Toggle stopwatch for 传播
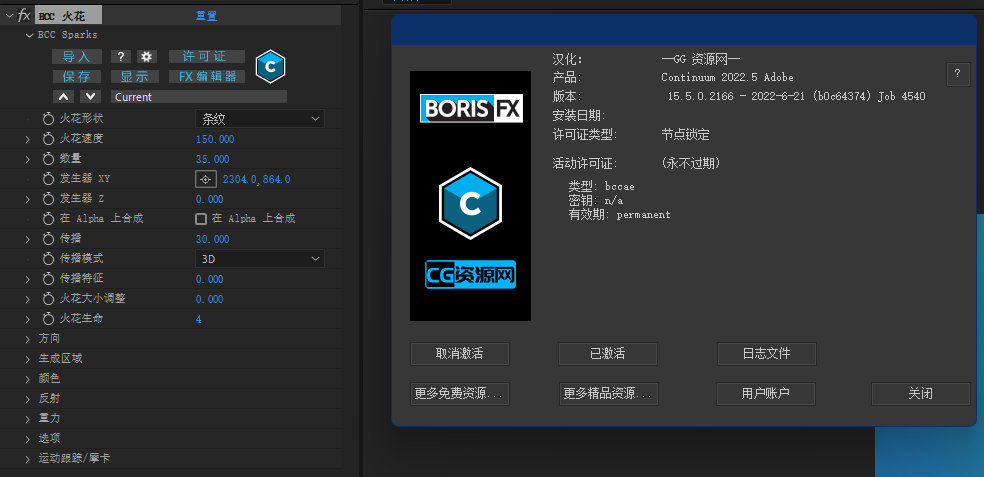The image size is (984, 477). [48, 239]
